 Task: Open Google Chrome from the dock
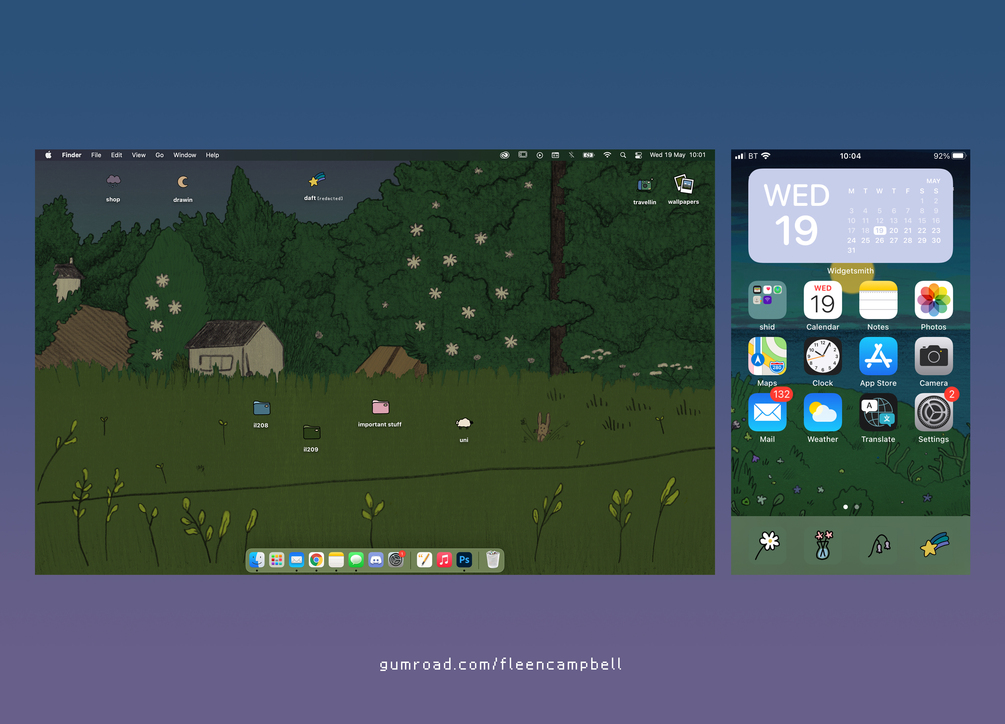coord(317,559)
